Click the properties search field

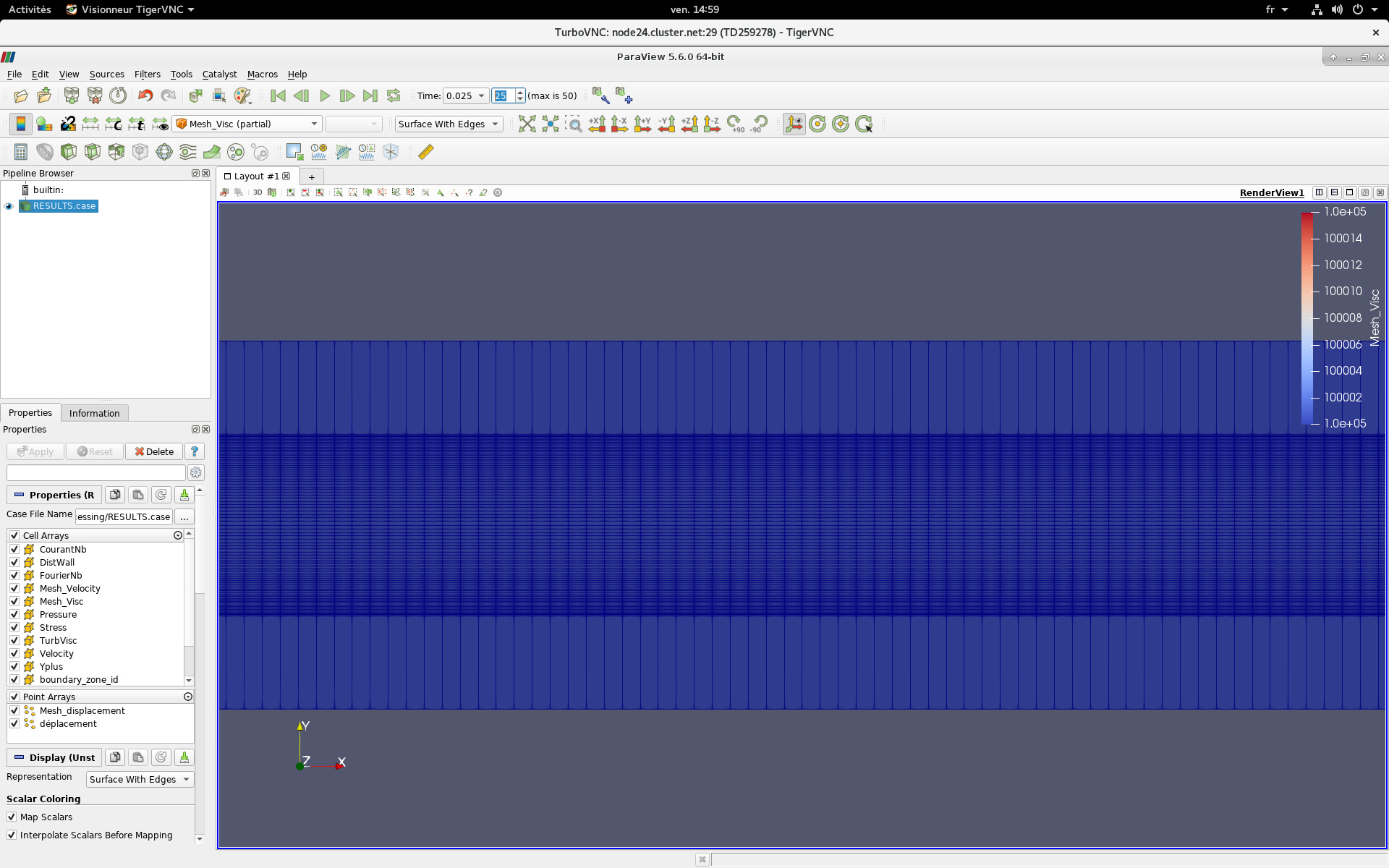point(95,472)
